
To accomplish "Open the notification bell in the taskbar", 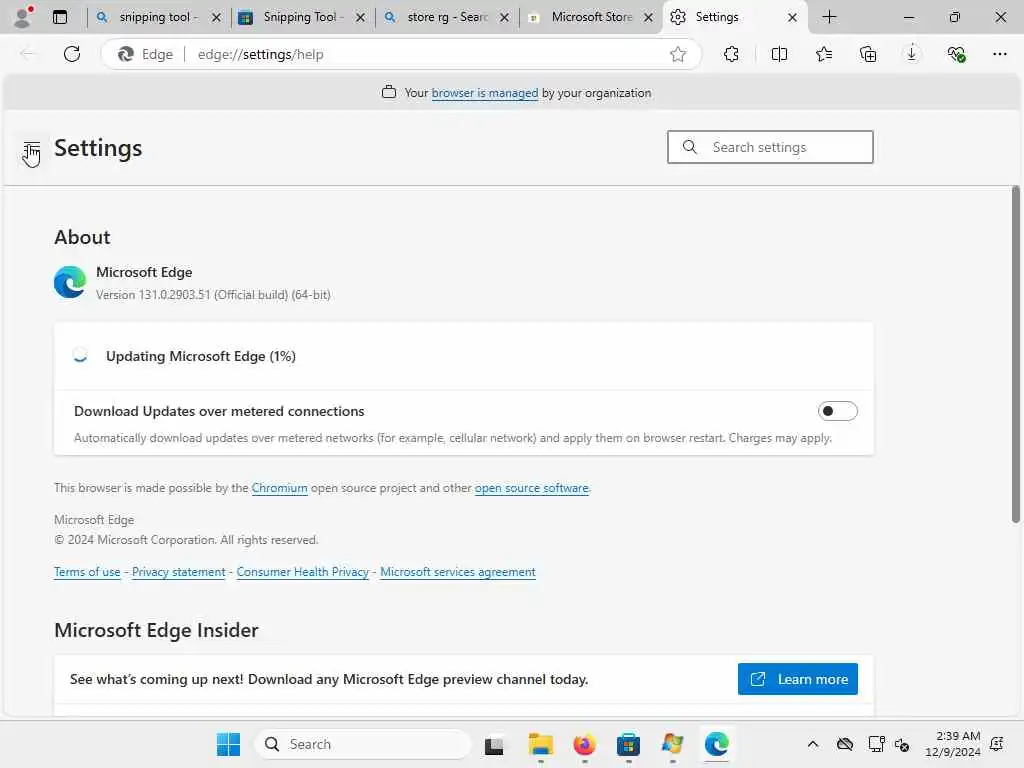I will (997, 744).
